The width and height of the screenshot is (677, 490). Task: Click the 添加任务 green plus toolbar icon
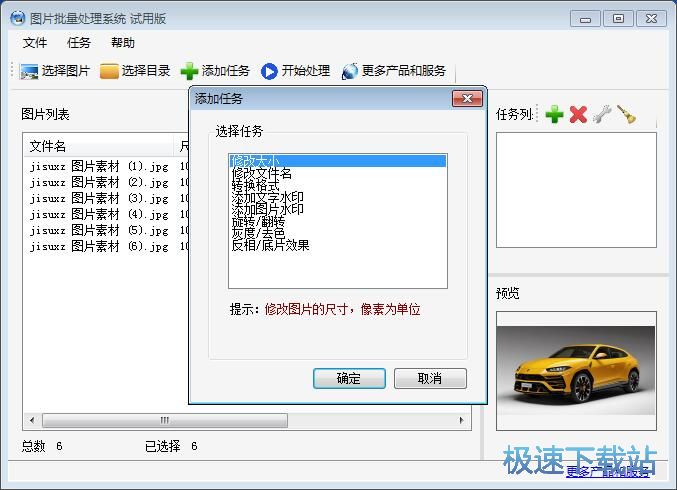tap(189, 71)
